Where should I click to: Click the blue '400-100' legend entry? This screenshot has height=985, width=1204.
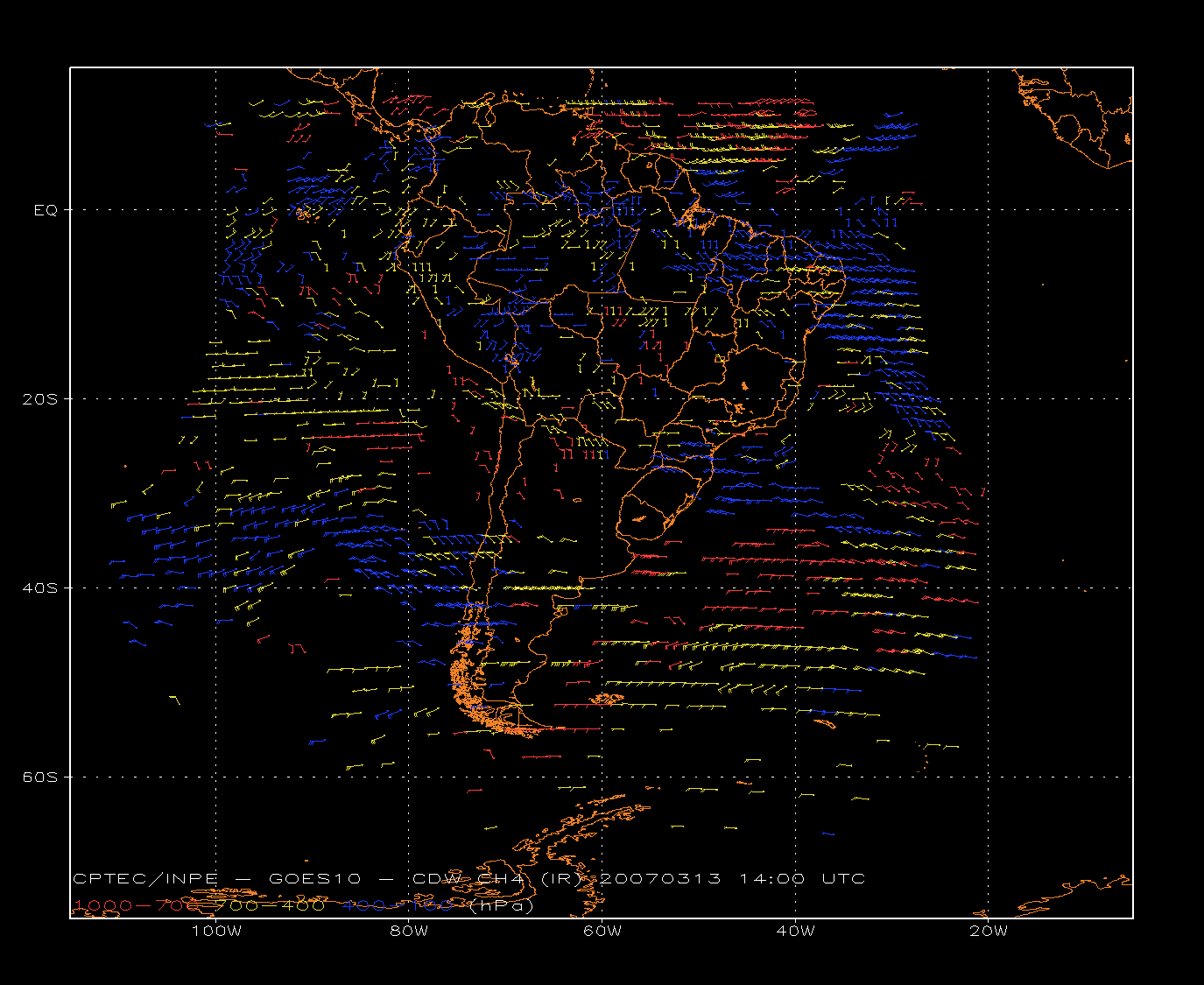398,905
